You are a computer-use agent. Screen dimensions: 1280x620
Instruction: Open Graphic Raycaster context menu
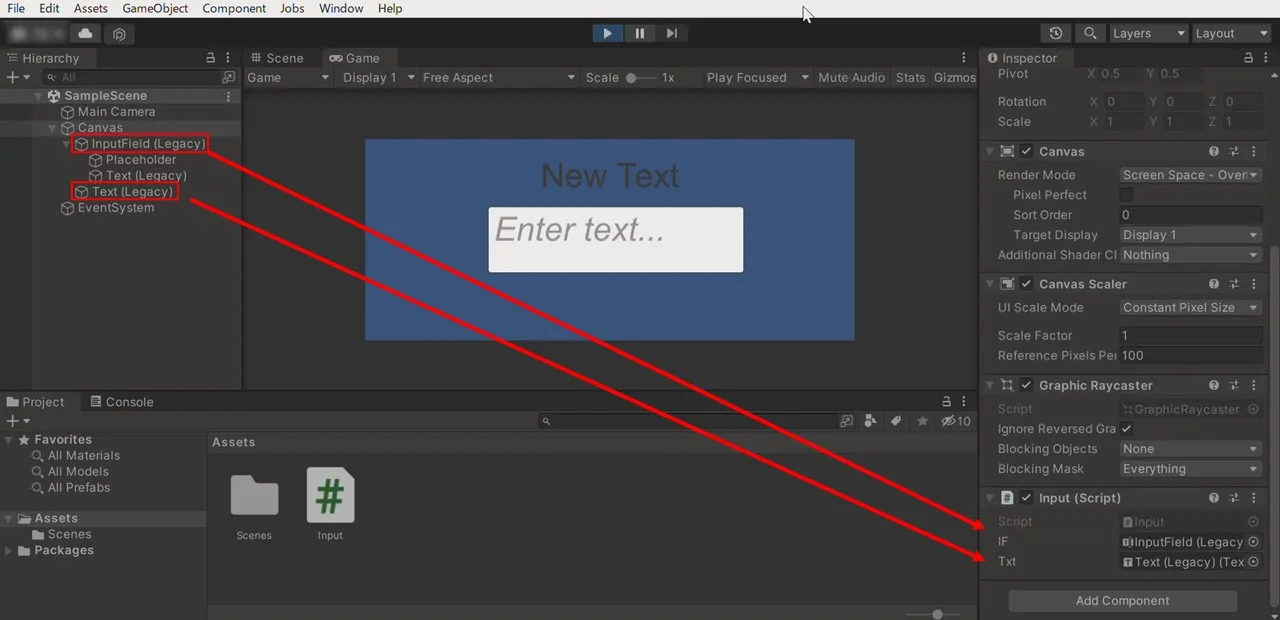click(1254, 385)
